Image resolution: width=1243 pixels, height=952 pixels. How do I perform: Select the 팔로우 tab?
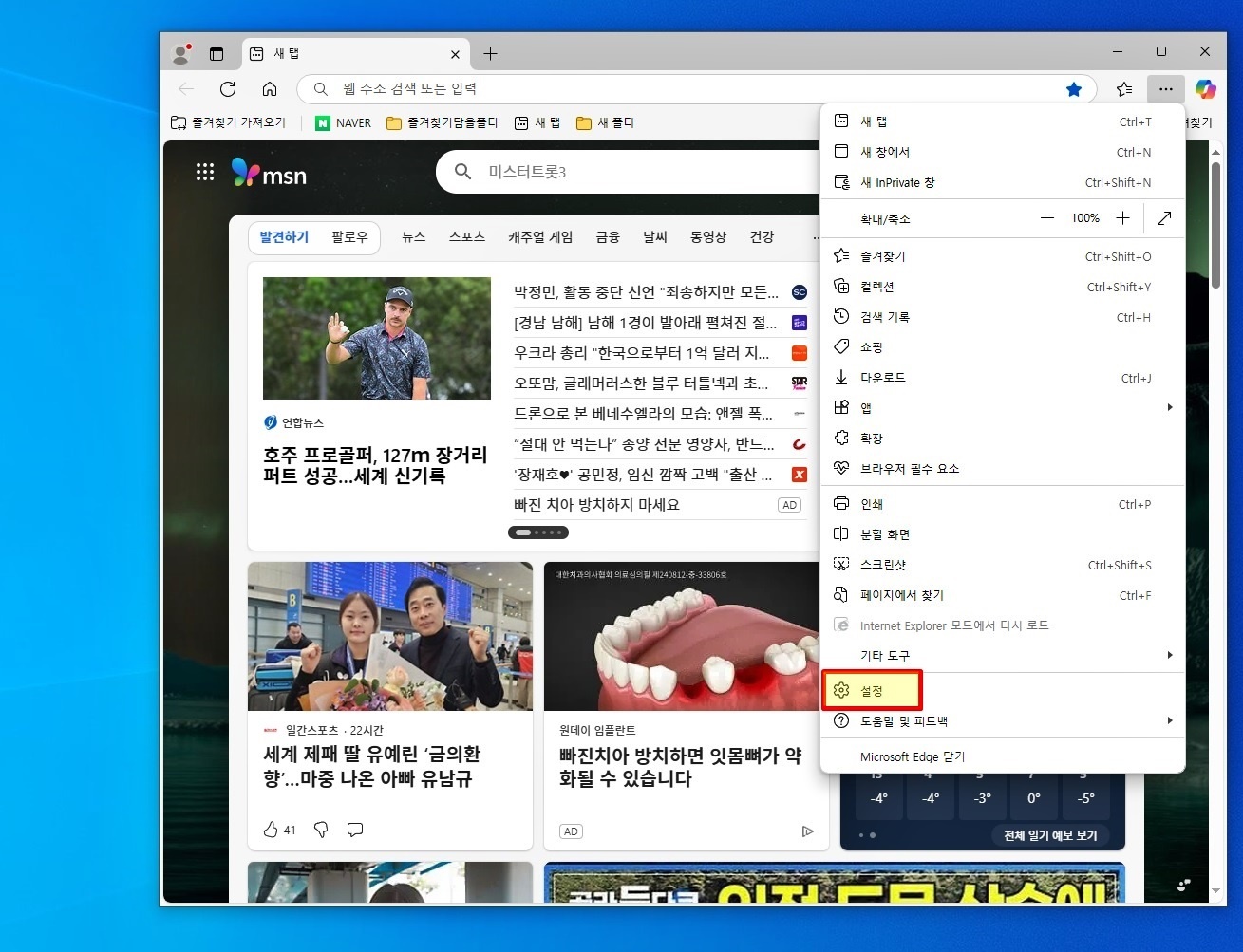tap(349, 237)
